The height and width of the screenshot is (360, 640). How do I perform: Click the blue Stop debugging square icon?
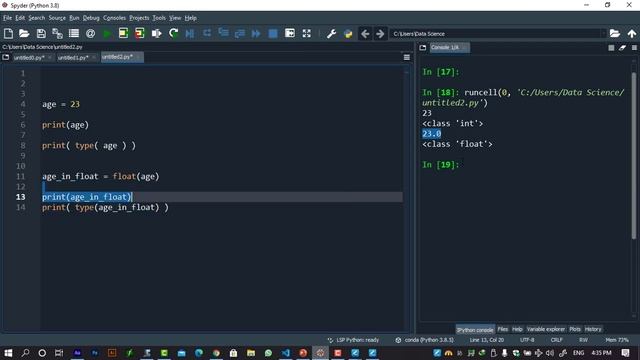(x=273, y=33)
